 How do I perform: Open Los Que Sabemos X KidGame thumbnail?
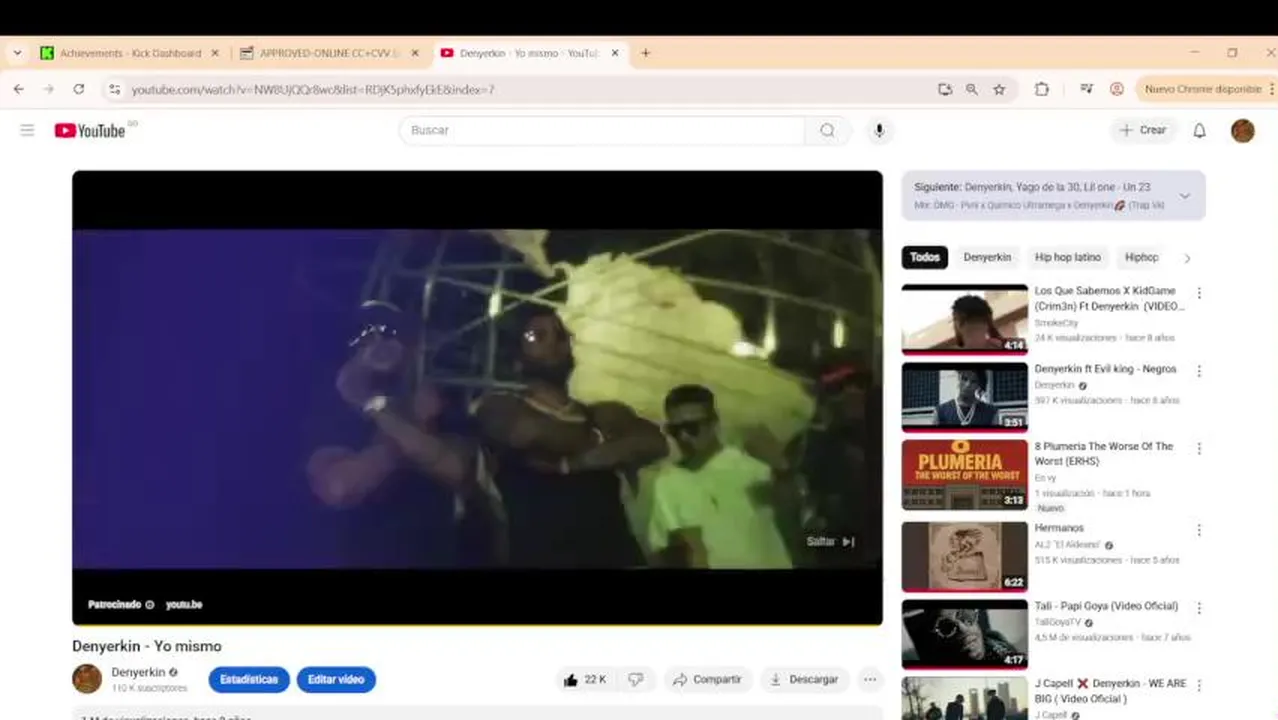click(964, 319)
